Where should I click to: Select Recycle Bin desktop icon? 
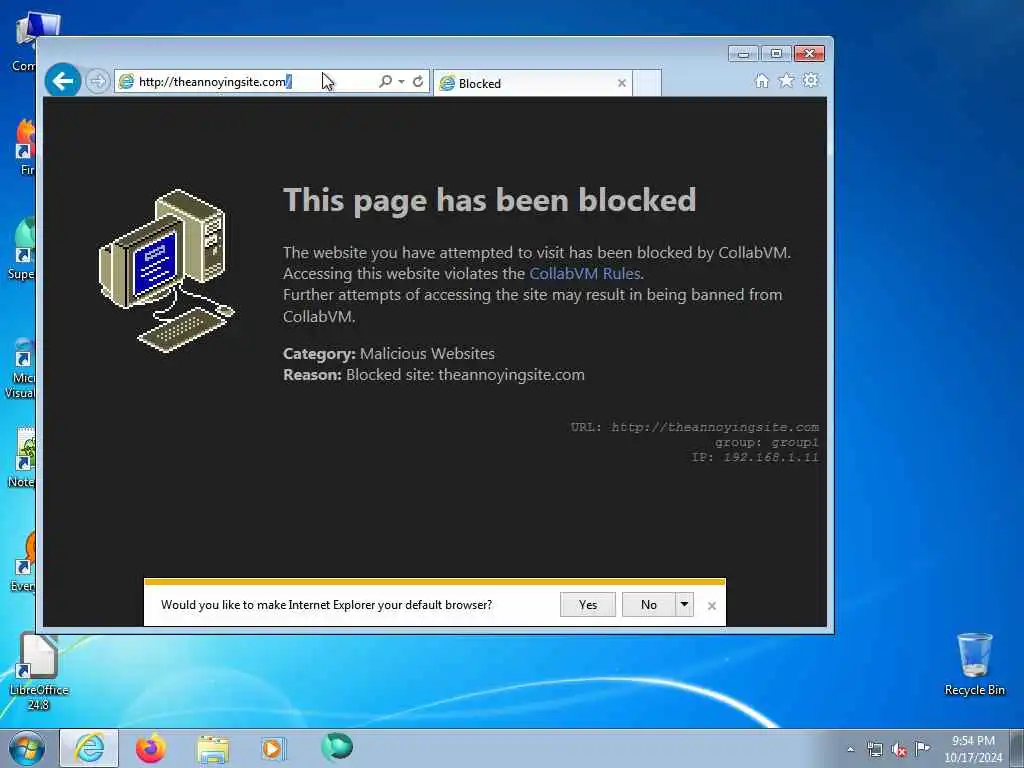pos(974,664)
